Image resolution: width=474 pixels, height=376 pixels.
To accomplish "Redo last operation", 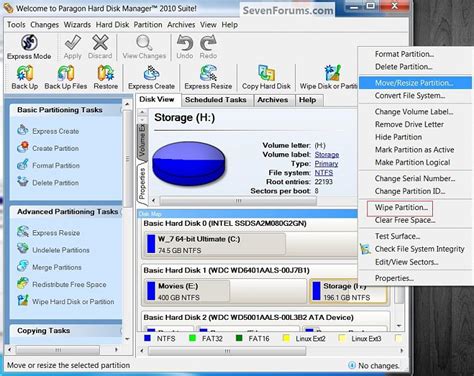I will coord(208,47).
